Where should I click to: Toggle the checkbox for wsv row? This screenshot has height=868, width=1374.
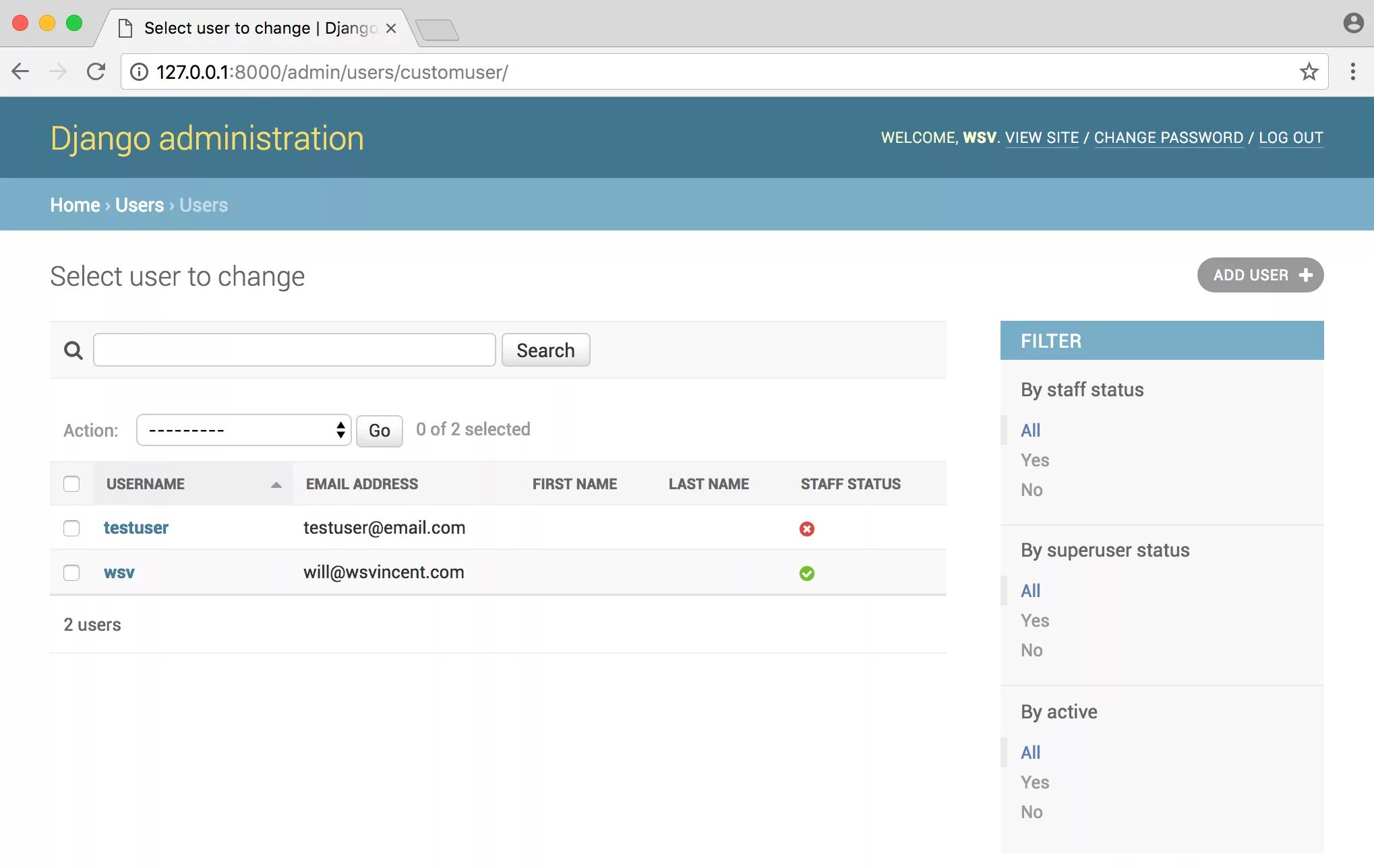pos(71,571)
